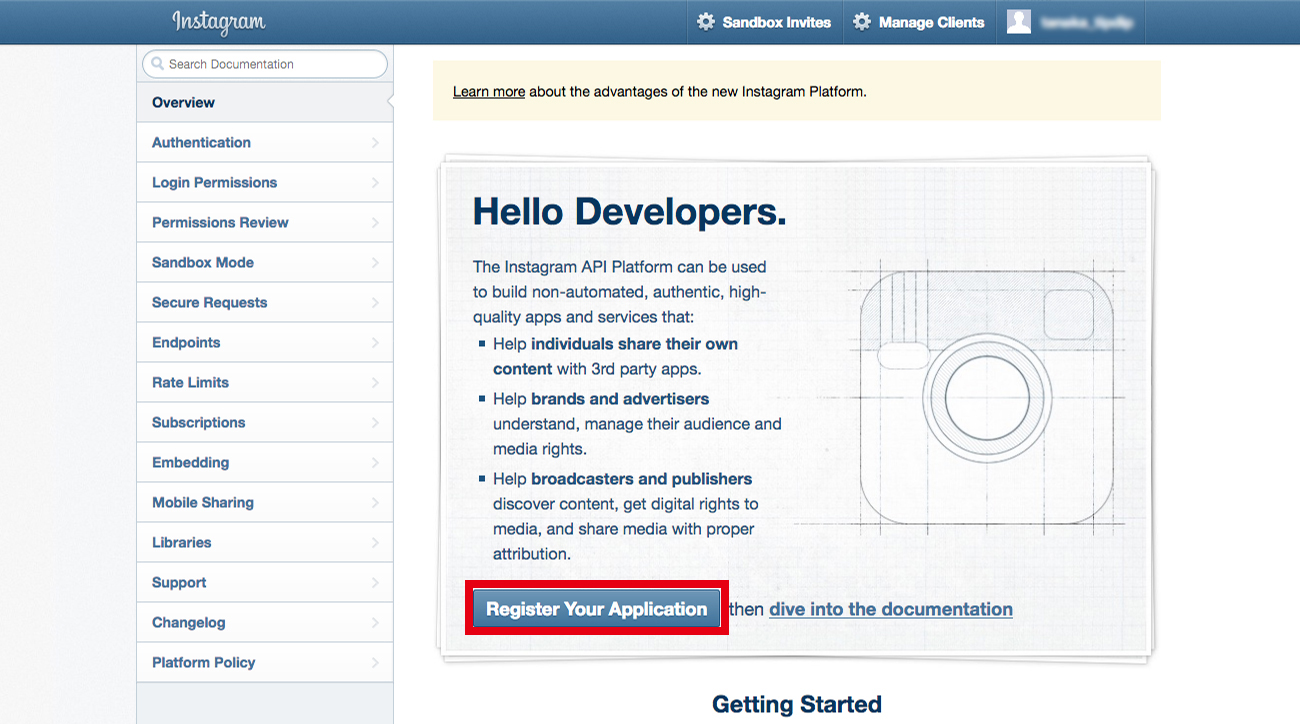
Task: Open the Support page
Action: coord(265,582)
